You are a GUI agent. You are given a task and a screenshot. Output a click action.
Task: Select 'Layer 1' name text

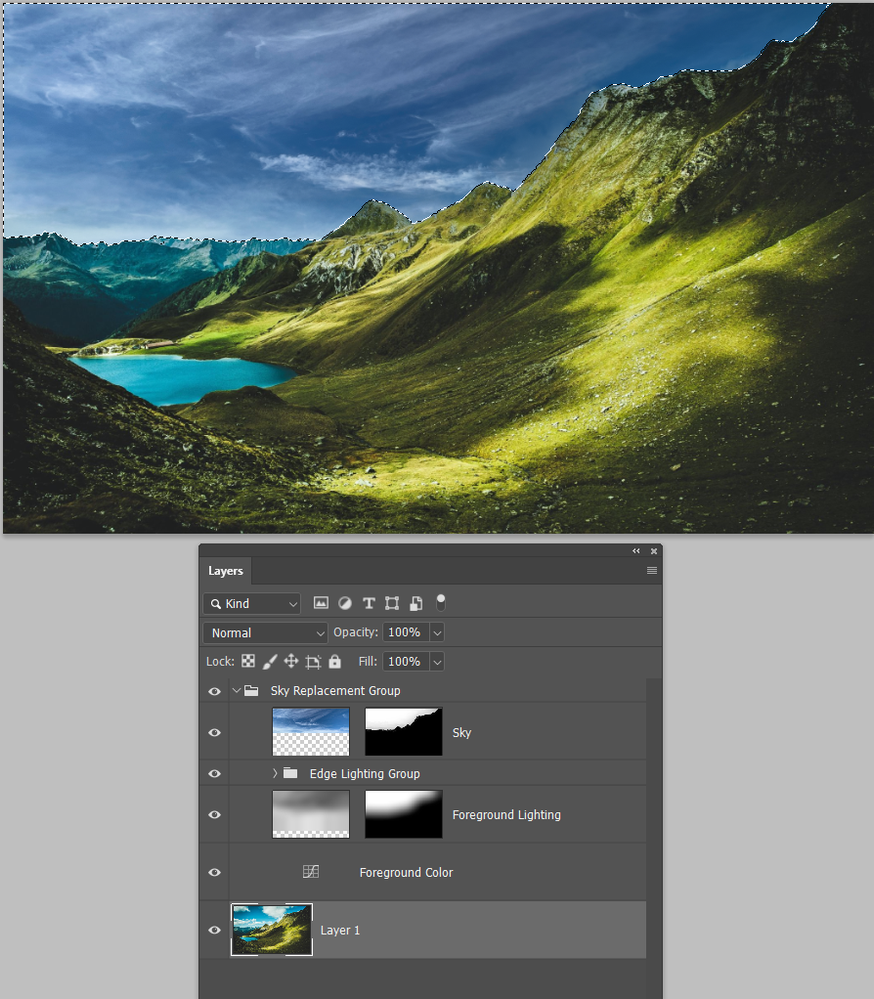click(x=340, y=930)
